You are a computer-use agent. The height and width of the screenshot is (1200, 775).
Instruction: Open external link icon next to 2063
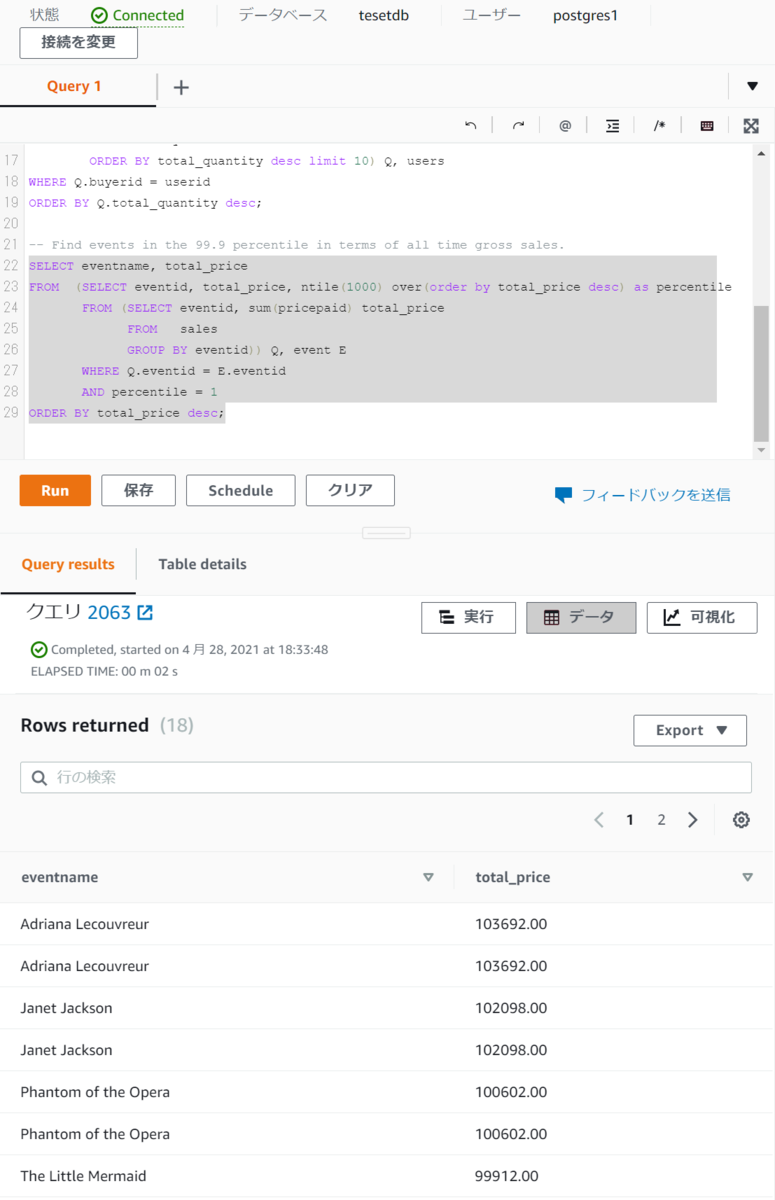pyautogui.click(x=145, y=612)
